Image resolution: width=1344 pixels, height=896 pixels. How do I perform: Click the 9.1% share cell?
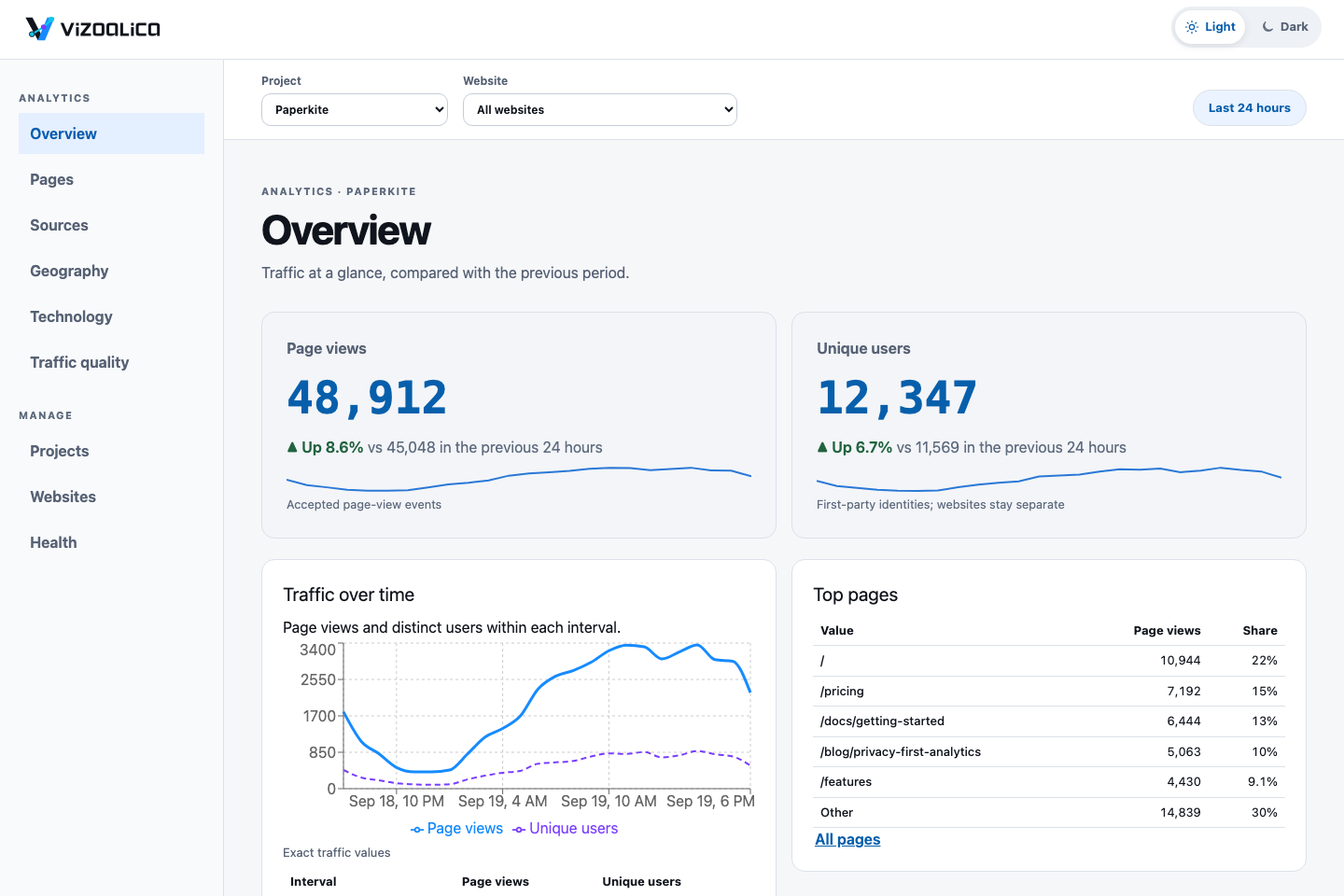pos(1263,782)
